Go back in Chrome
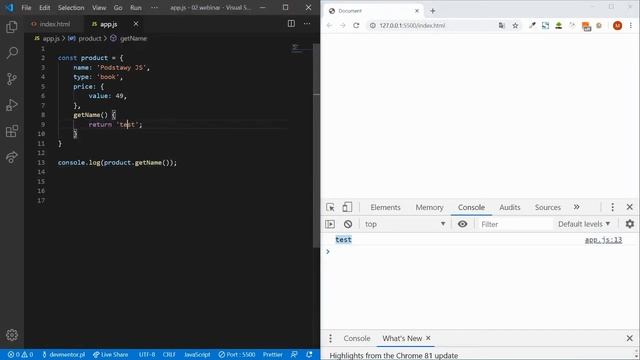This screenshot has height=360, width=640. click(329, 25)
